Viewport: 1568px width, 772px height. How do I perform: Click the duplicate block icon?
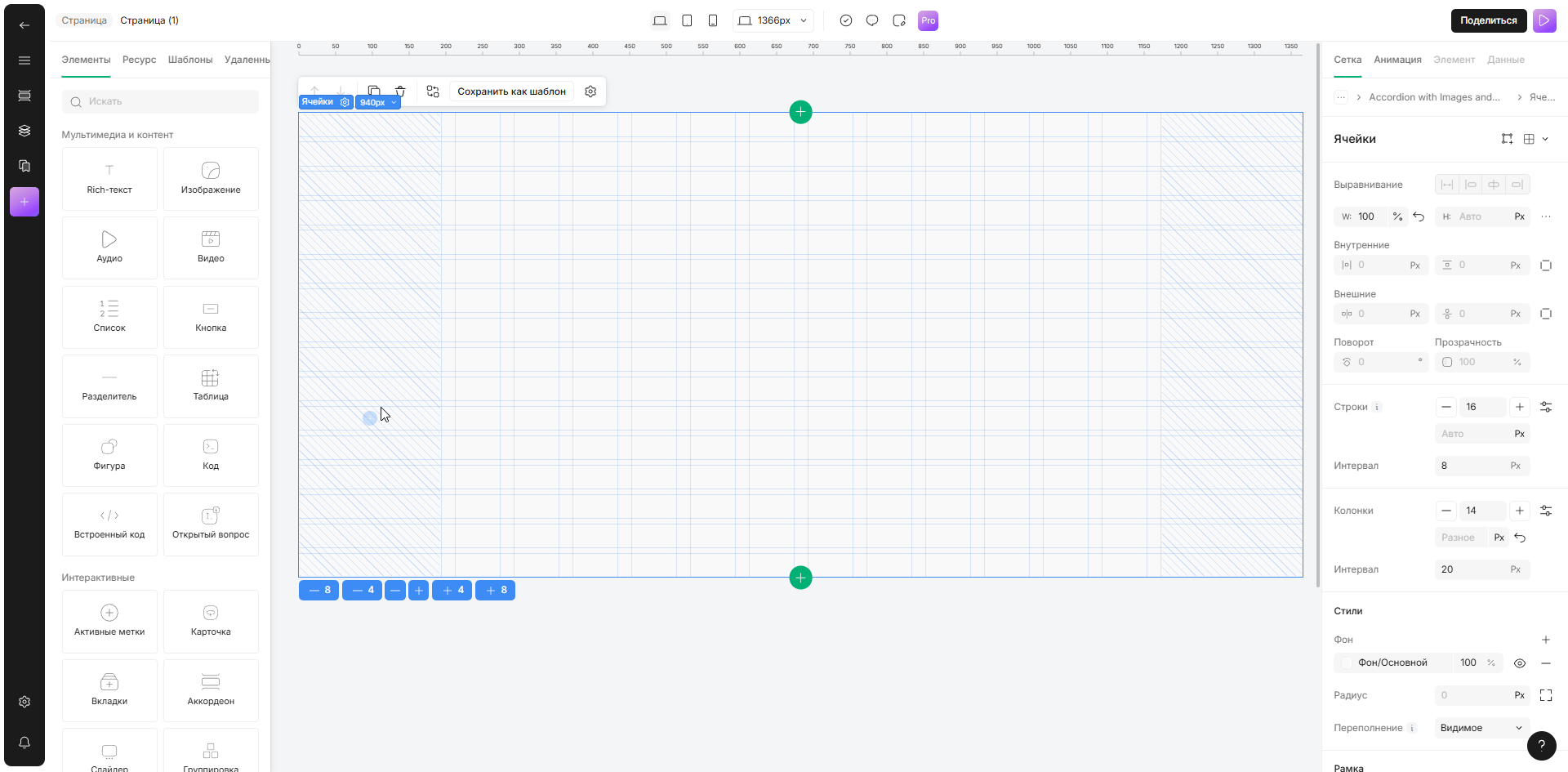pos(374,91)
